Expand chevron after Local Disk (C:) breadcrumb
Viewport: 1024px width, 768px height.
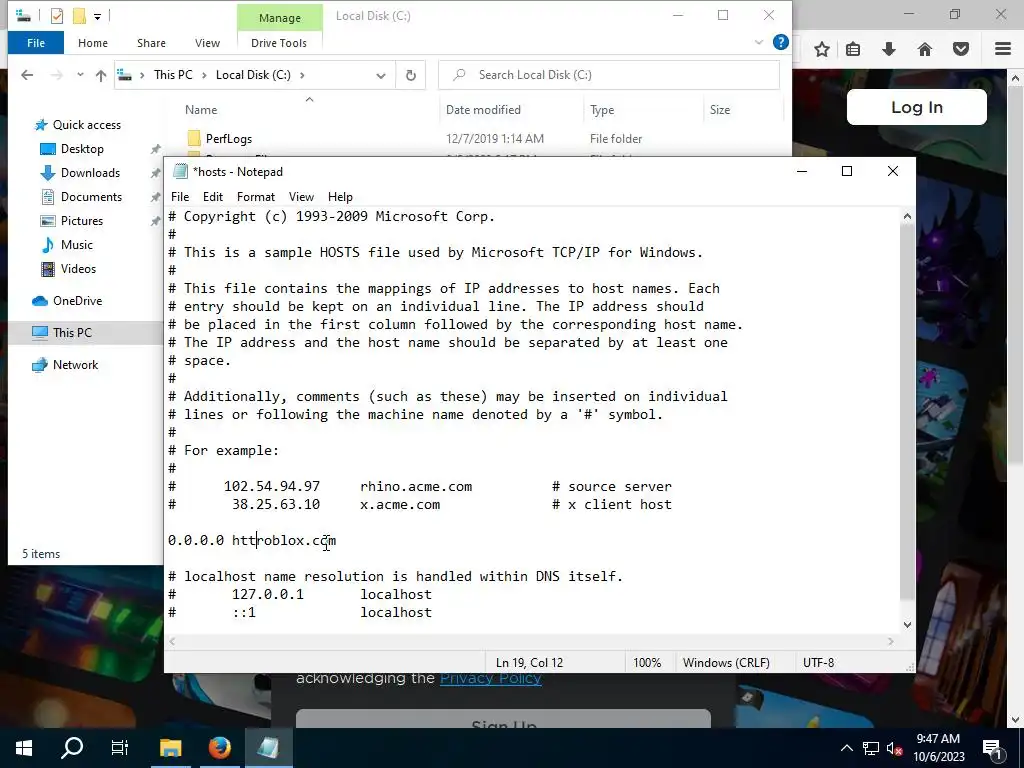(302, 75)
